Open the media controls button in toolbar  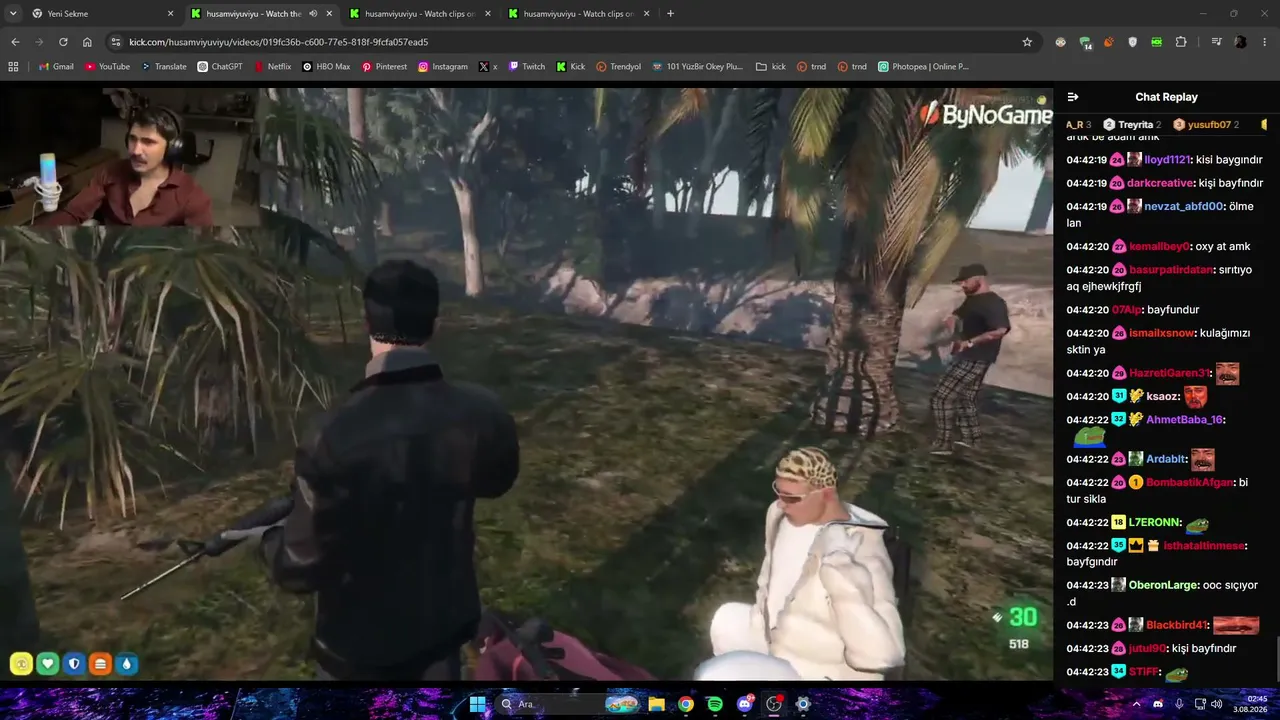coord(1216,42)
